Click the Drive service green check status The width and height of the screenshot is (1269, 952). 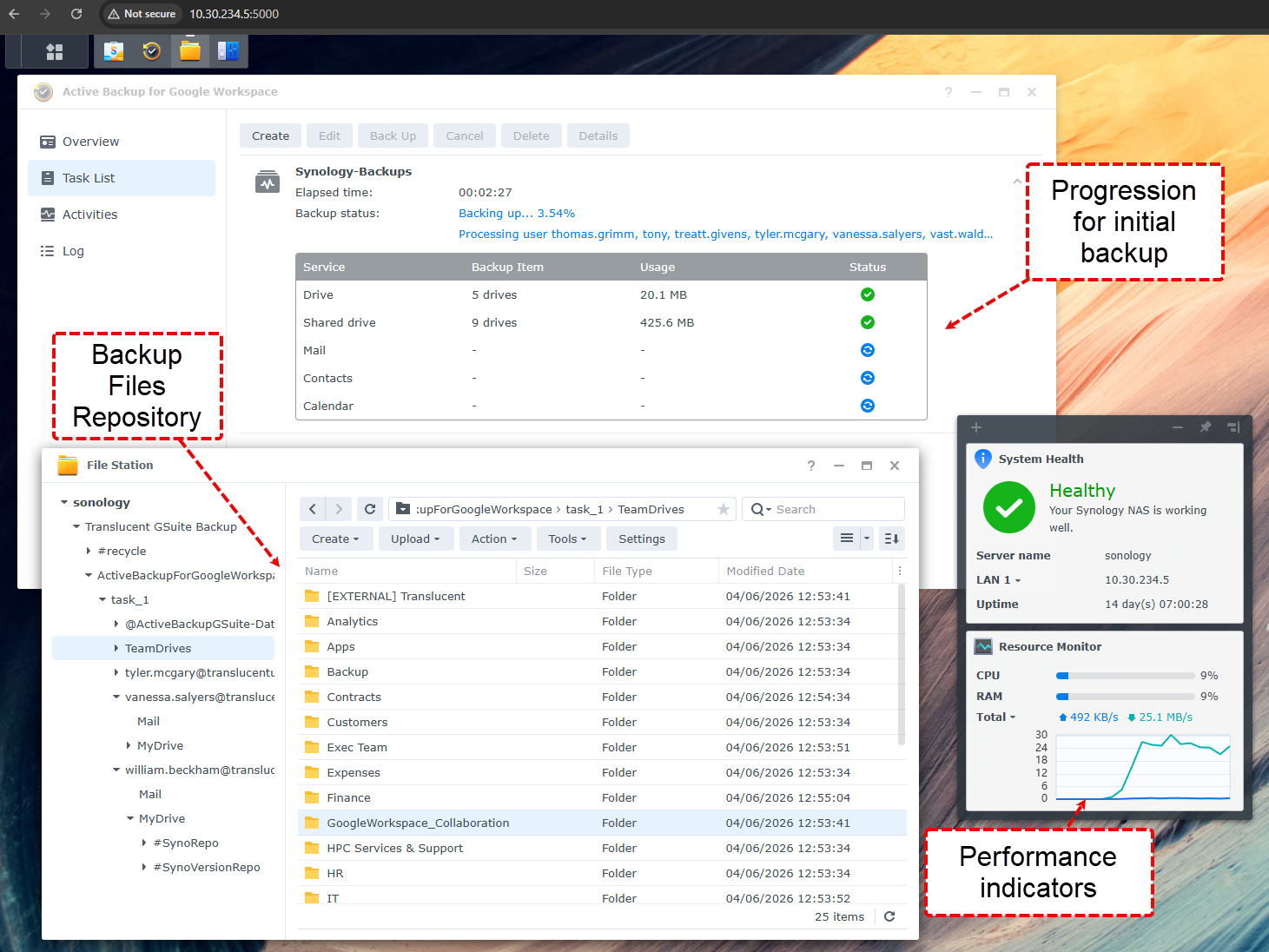pos(867,294)
